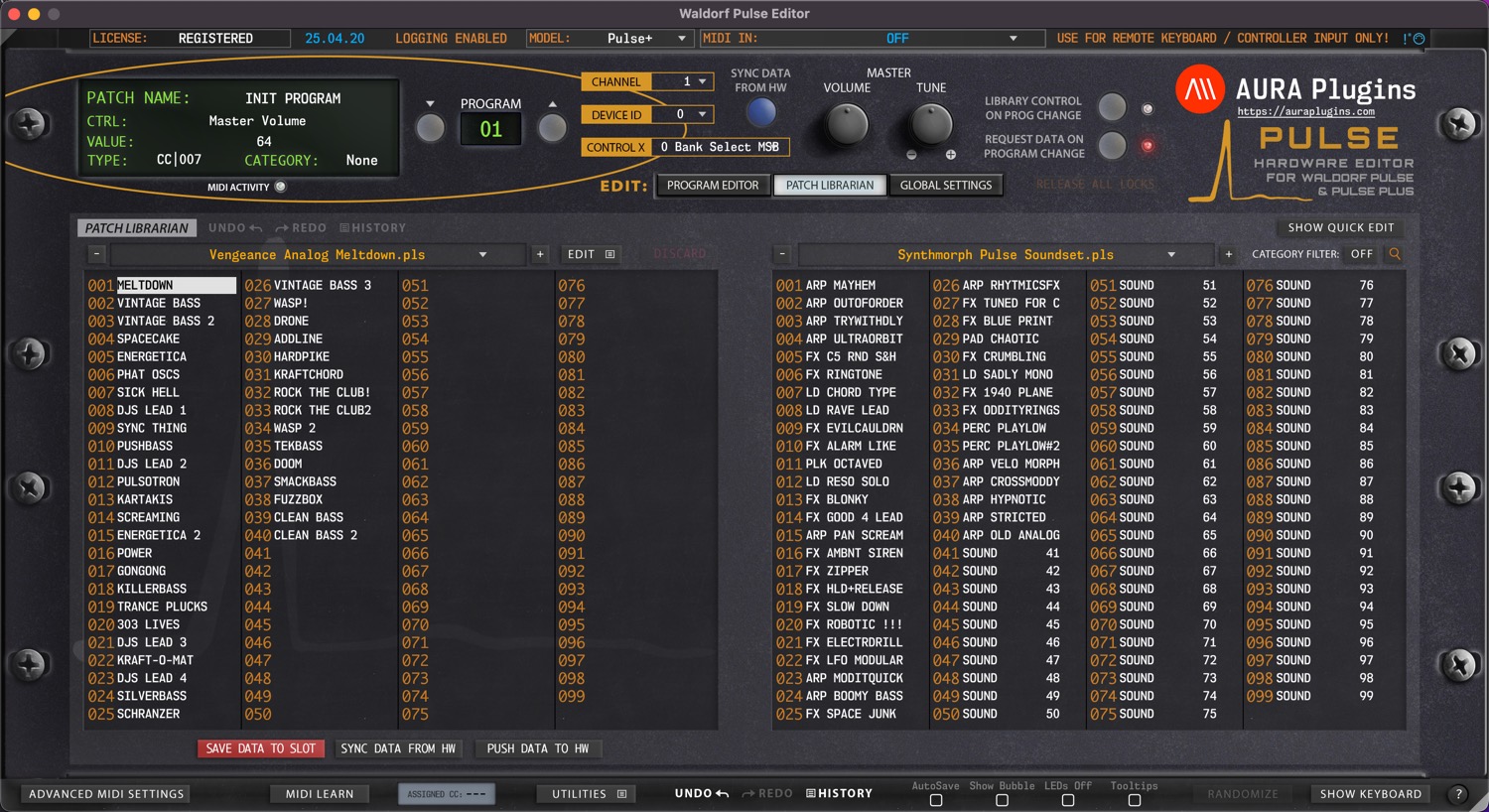
Task: Click REDO in the Patch Librarian header
Action: point(301,228)
